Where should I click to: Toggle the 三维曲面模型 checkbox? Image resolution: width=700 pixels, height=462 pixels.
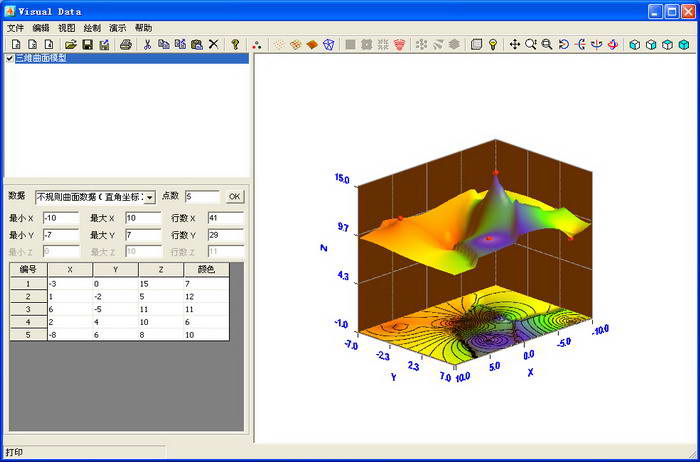click(10, 59)
